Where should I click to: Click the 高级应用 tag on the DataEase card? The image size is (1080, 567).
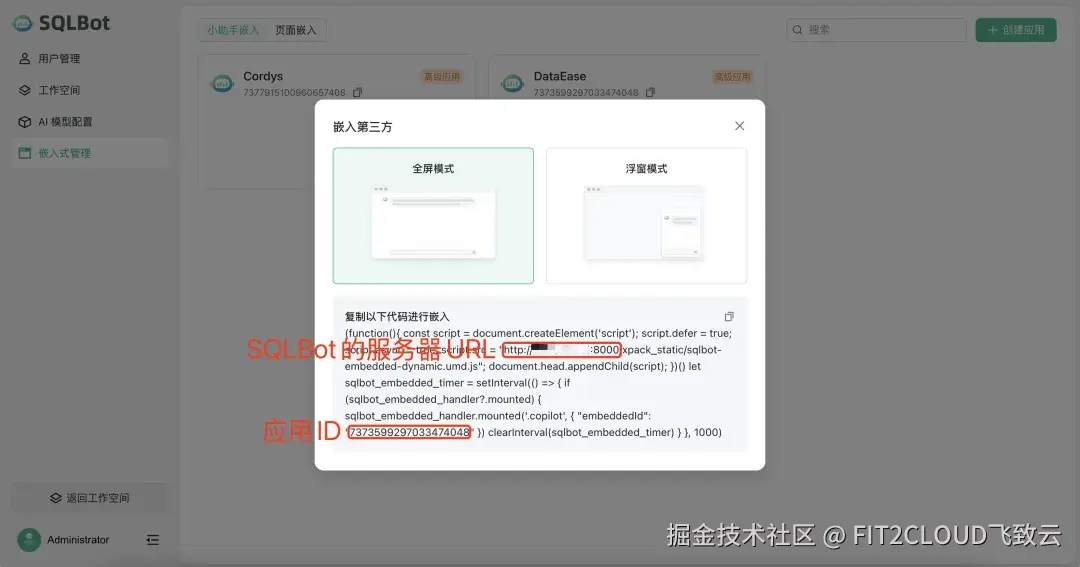(732, 76)
